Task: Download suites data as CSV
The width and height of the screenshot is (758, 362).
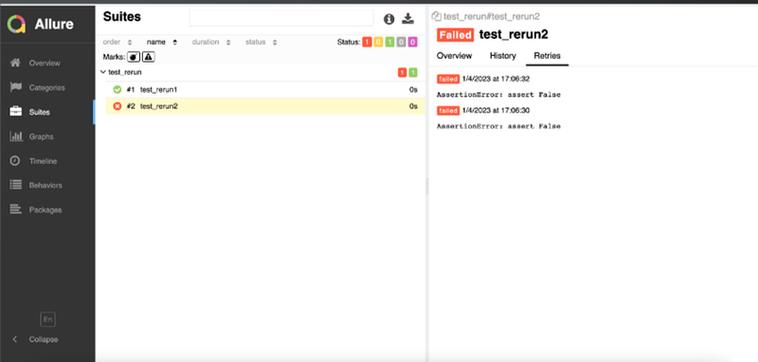Action: (x=408, y=18)
